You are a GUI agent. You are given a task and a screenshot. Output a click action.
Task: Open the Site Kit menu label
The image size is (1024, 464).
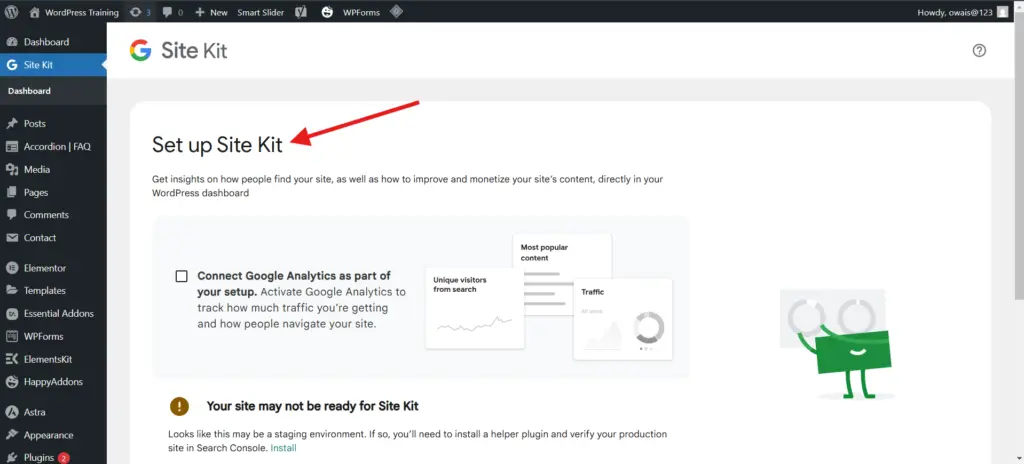click(39, 65)
